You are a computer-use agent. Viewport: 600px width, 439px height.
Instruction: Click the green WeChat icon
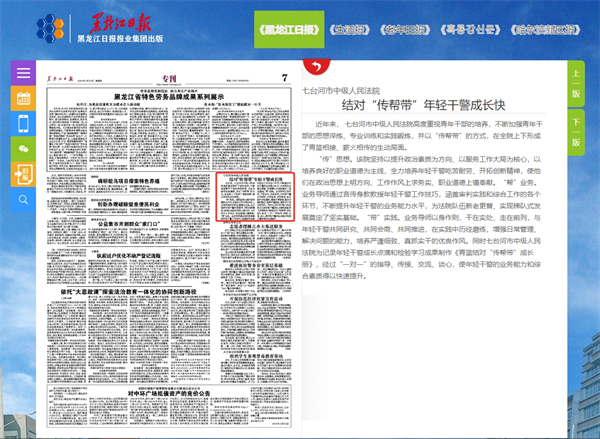pyautogui.click(x=24, y=148)
